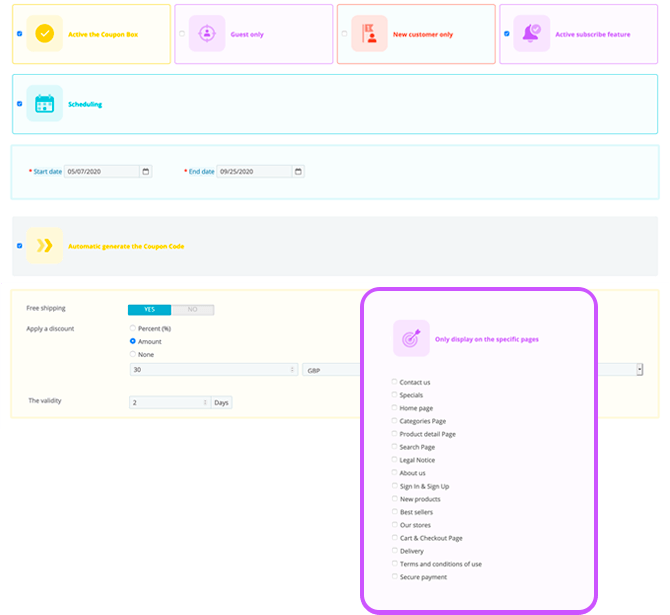The height and width of the screenshot is (615, 670).
Task: Open the End date calendar picker
Action: pos(298,171)
